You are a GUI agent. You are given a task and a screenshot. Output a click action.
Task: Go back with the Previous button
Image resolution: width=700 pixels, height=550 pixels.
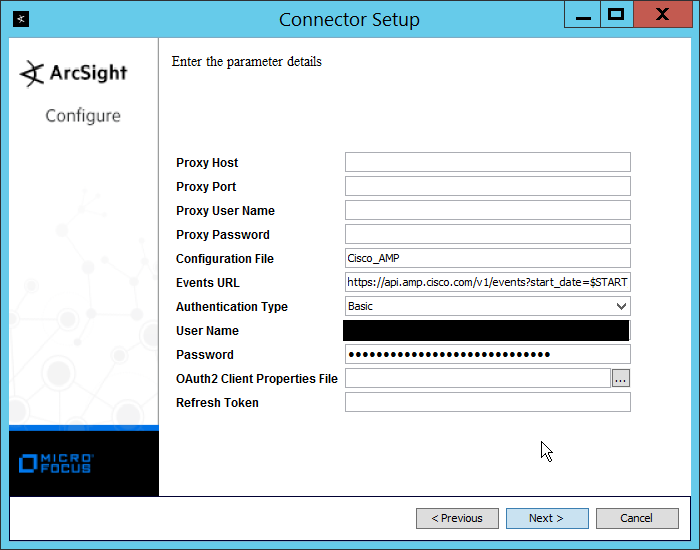click(x=457, y=518)
